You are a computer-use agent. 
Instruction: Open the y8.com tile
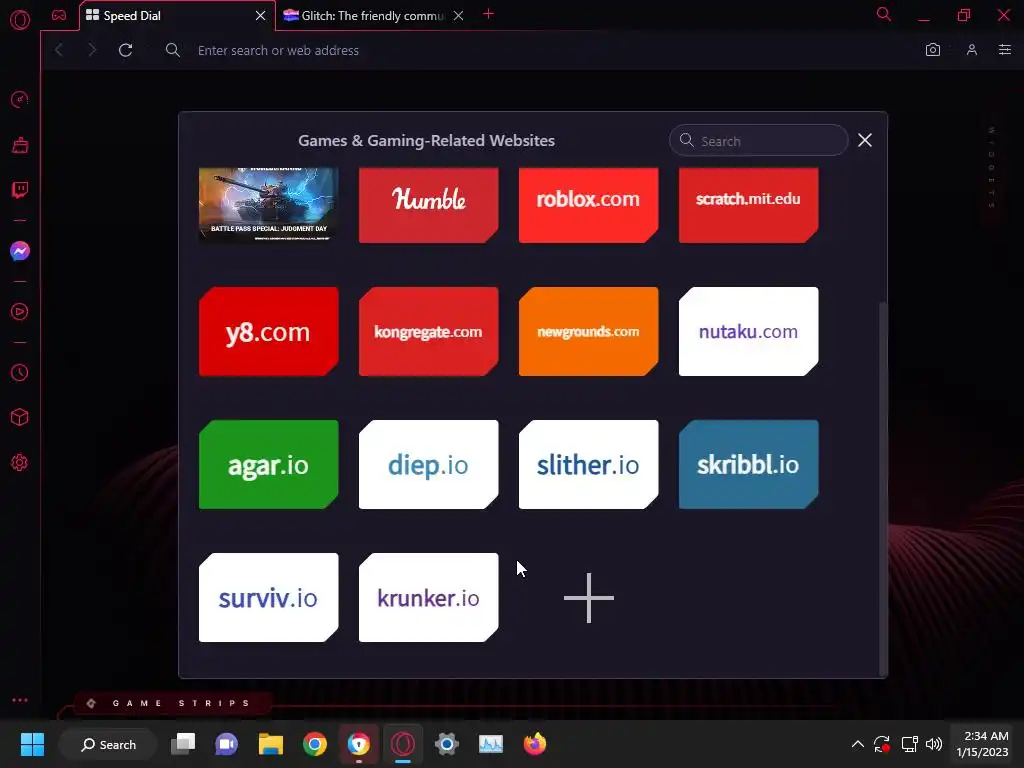click(268, 332)
